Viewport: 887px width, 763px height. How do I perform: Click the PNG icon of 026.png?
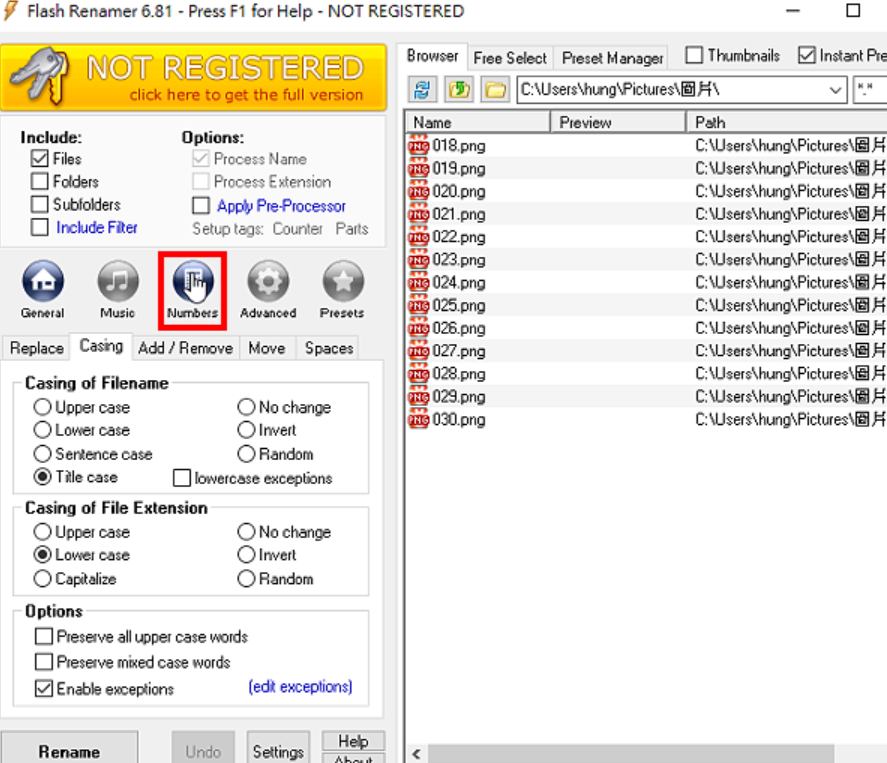click(419, 329)
